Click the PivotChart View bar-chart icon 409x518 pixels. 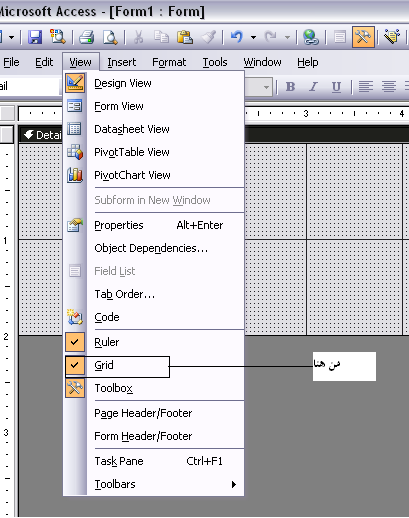(x=75, y=175)
